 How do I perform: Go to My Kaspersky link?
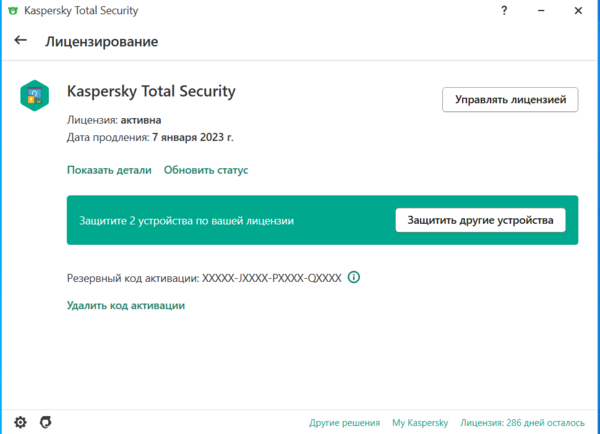click(x=420, y=423)
